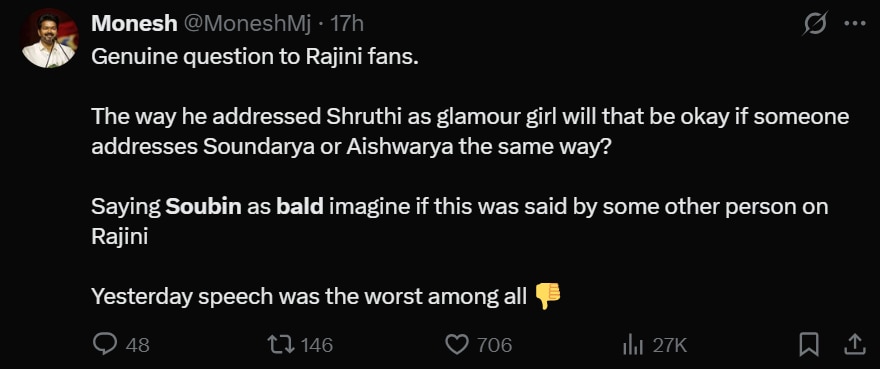The height and width of the screenshot is (369, 880).
Task: Visit the profile via the Monesh display name
Action: click(x=134, y=24)
